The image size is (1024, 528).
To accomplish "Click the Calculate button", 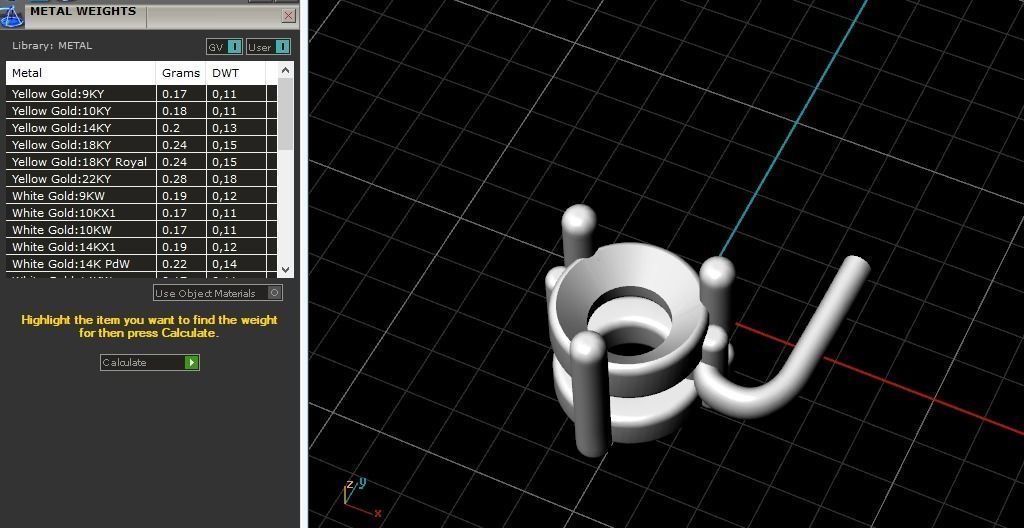I will [x=150, y=362].
